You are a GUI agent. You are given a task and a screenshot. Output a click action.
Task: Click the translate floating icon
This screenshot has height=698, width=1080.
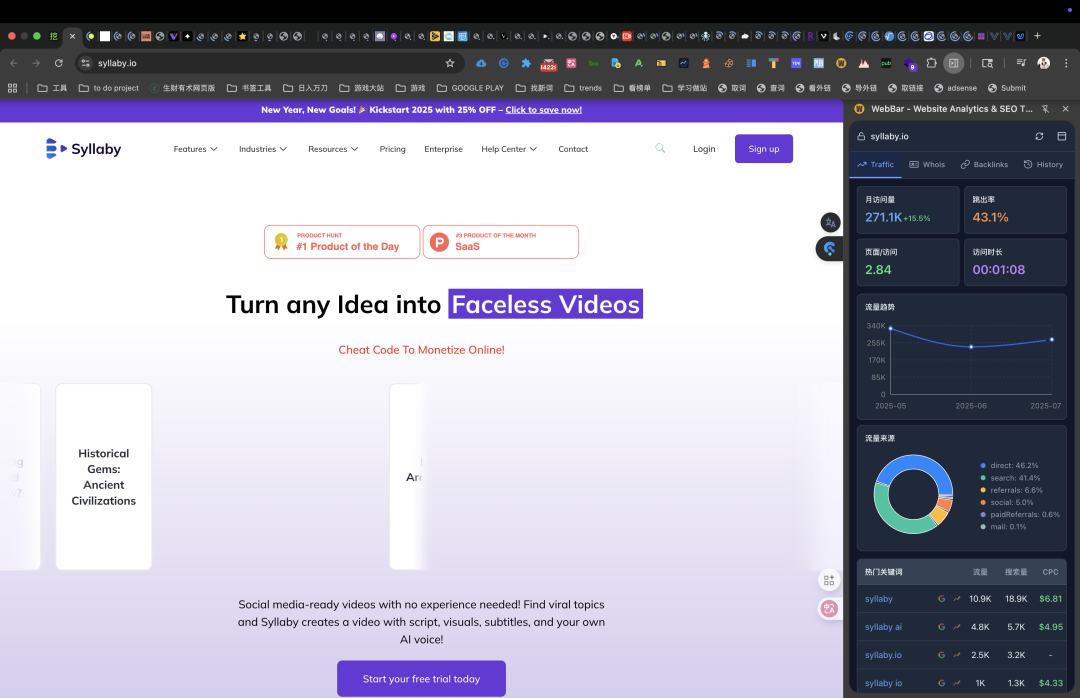(830, 223)
